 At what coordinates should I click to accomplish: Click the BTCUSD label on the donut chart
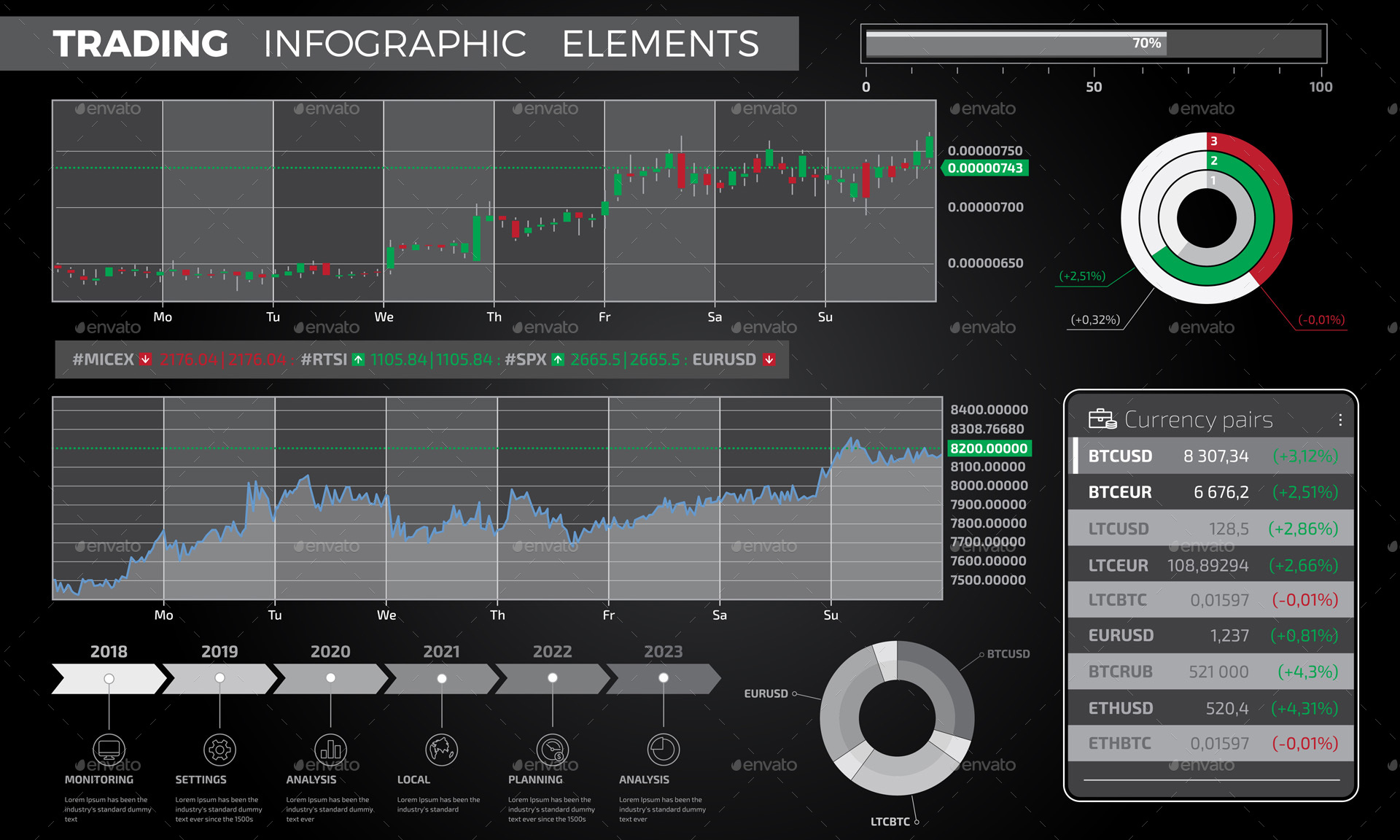[x=1008, y=654]
